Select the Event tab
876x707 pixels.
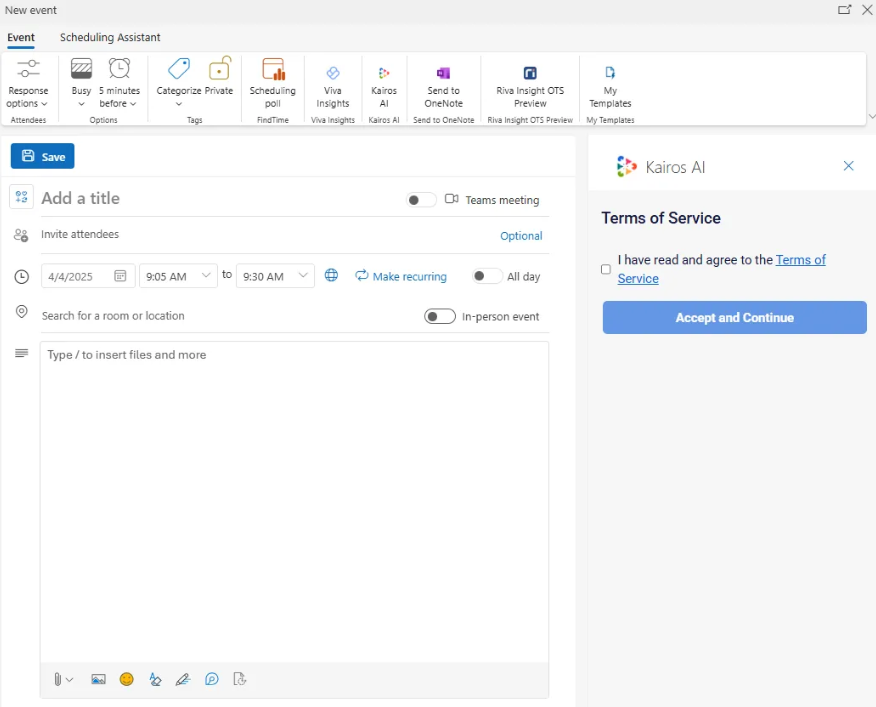21,38
